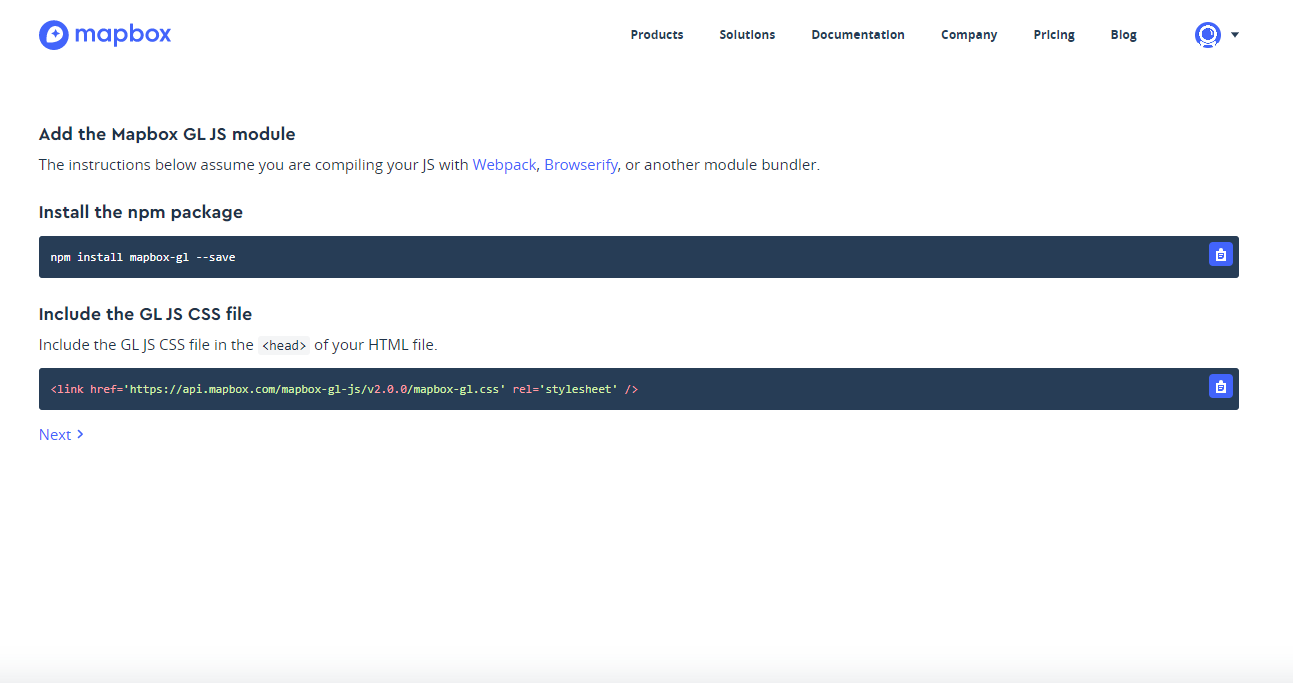Click the Next link
1293x686 pixels.
[61, 435]
